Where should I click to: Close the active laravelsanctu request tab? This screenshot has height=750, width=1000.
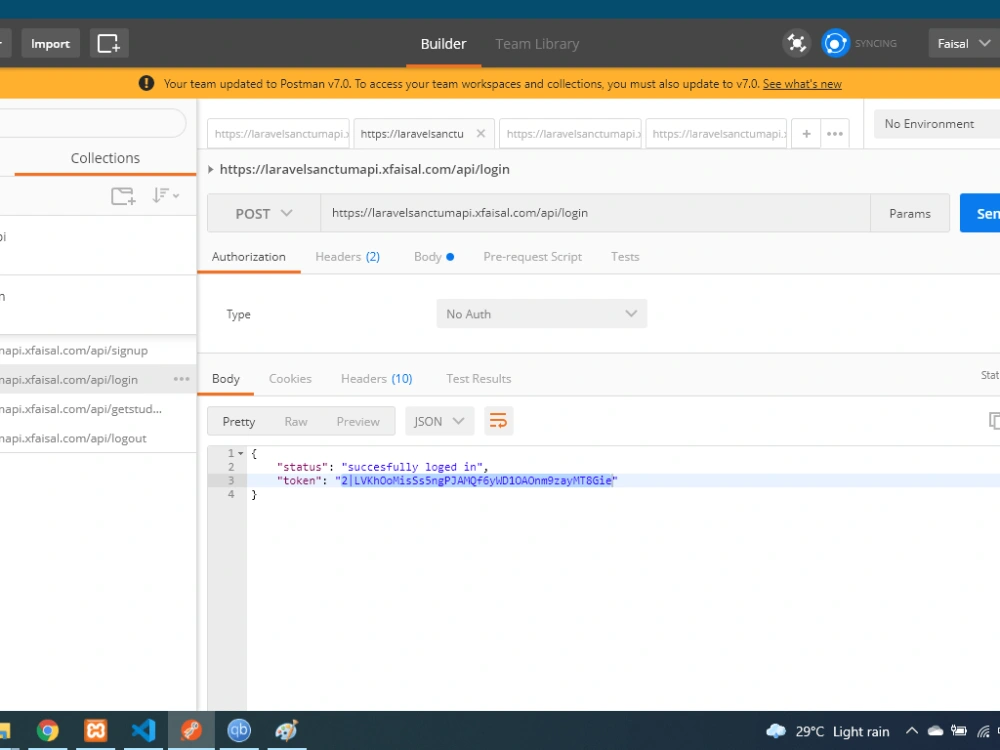point(481,133)
